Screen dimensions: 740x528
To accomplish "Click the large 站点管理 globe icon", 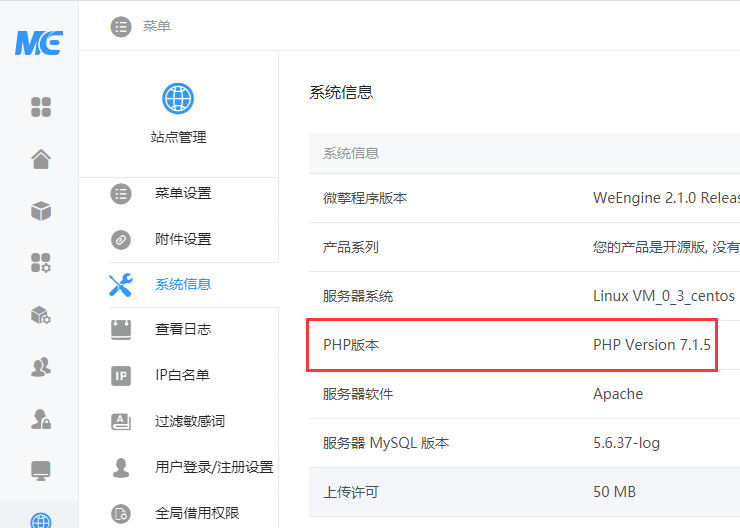I will pyautogui.click(x=178, y=99).
